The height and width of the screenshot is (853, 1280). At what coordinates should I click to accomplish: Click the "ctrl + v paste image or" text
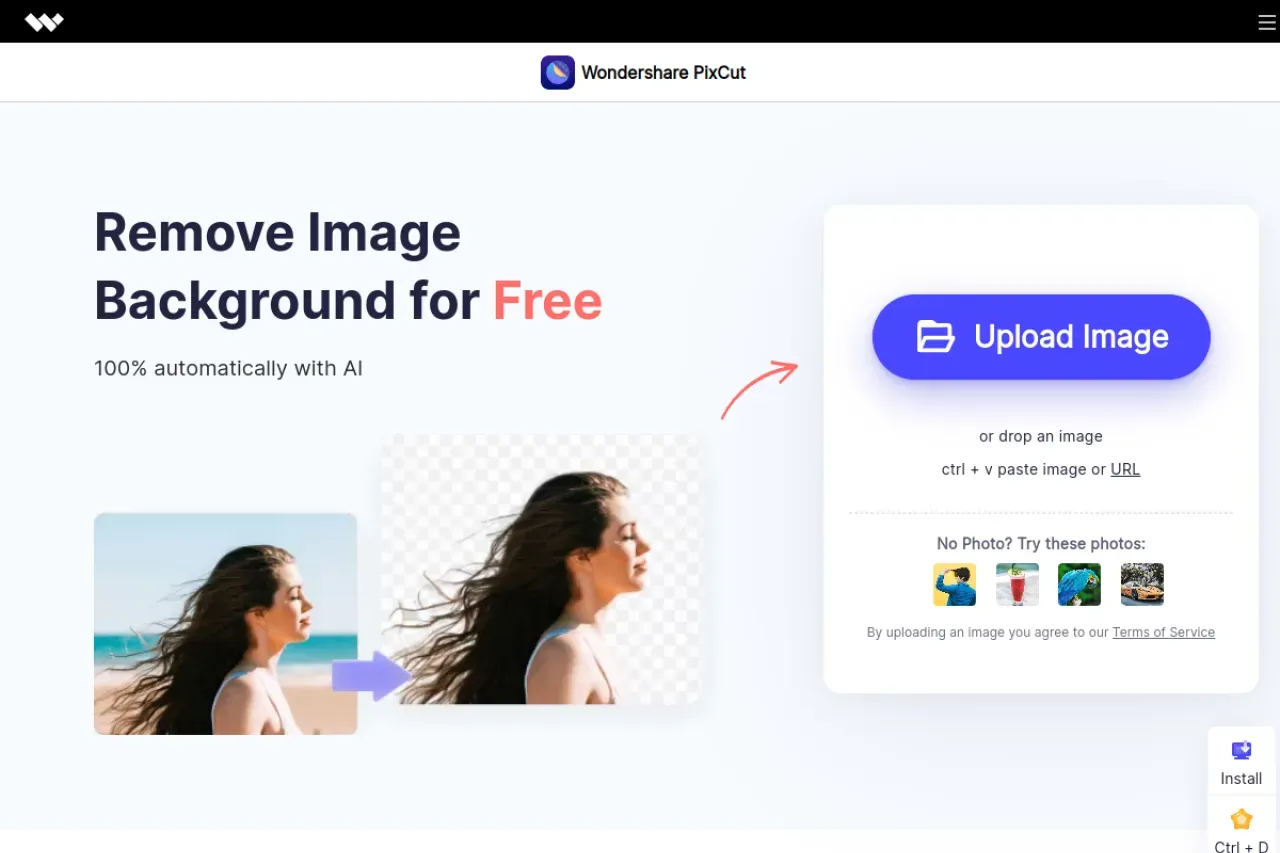pos(1024,469)
